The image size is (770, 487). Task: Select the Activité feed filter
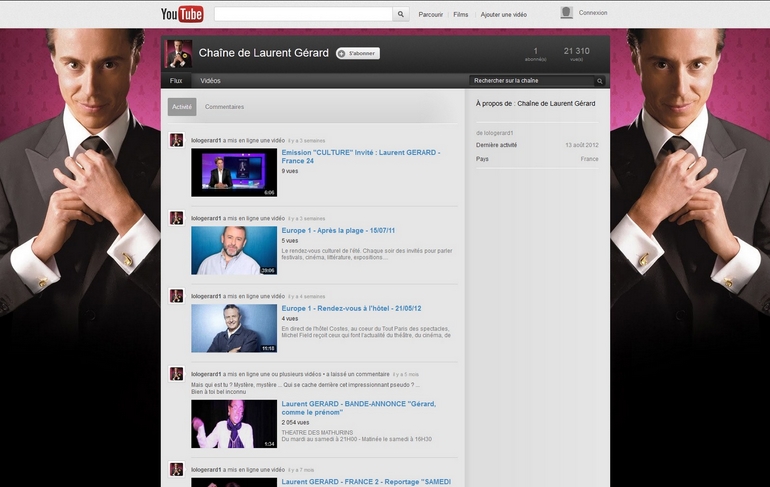(182, 107)
